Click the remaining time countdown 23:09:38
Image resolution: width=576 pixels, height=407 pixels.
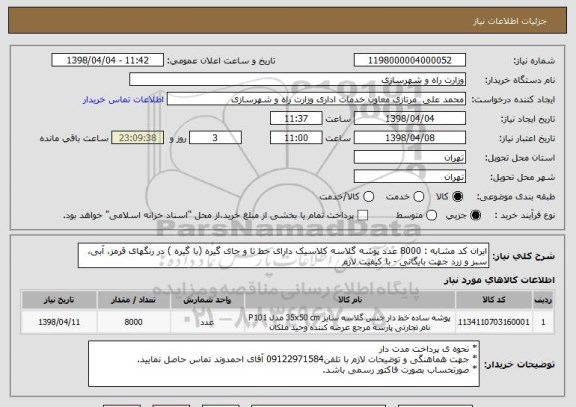[x=138, y=138]
